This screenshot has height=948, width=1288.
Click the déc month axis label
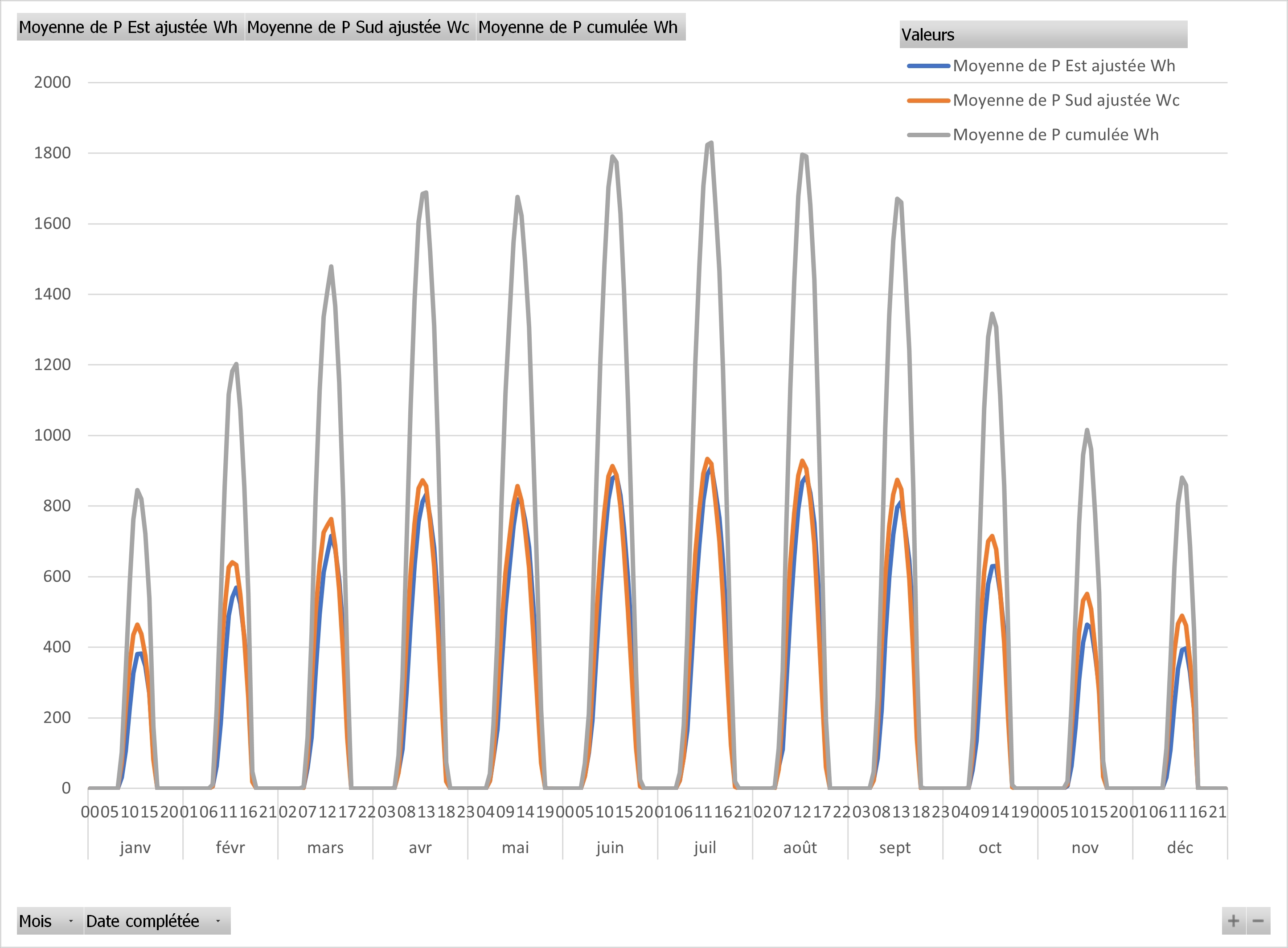[1180, 848]
